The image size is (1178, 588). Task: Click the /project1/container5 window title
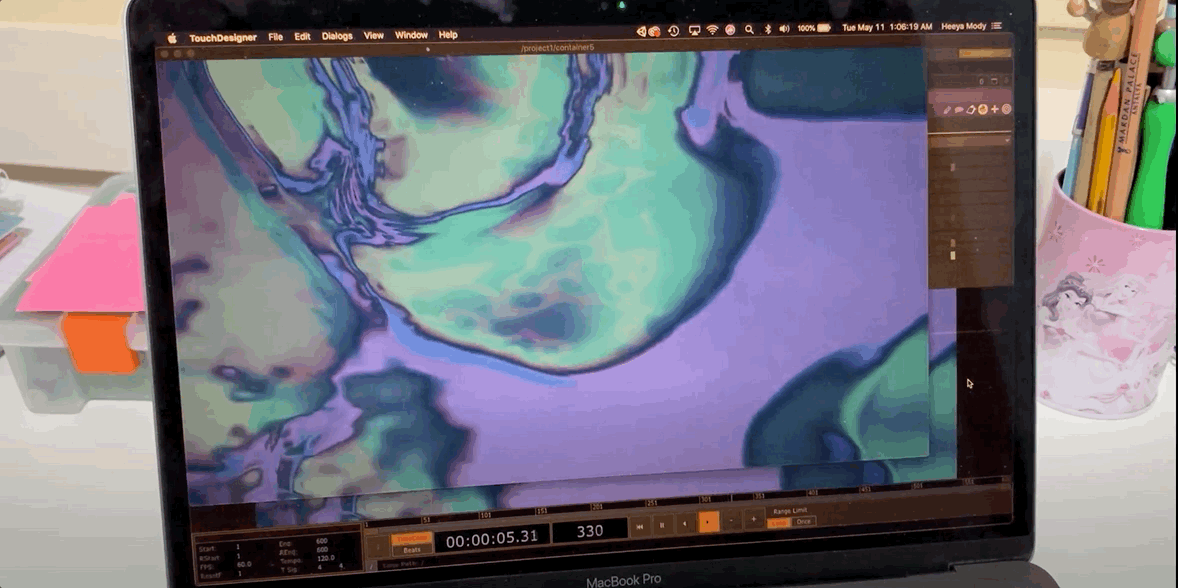[x=557, y=48]
